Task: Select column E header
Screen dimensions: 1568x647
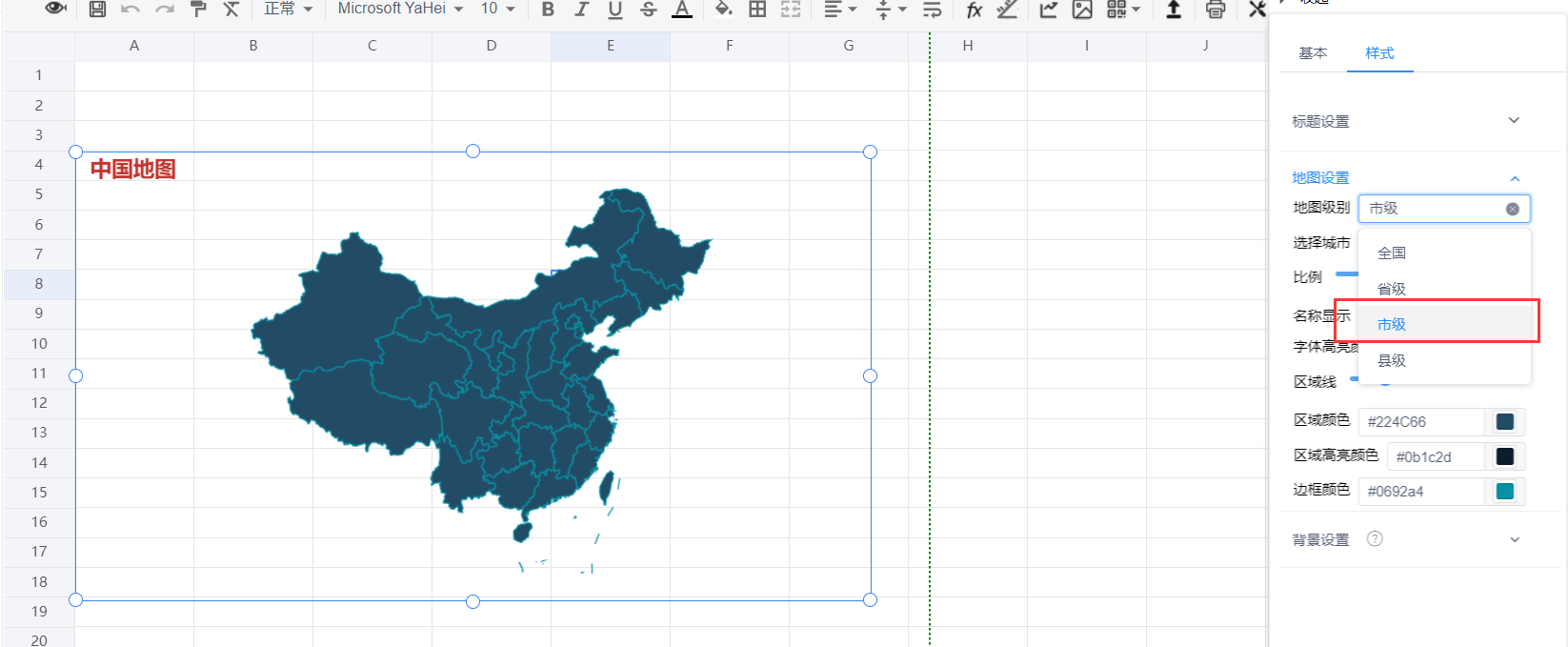Action: tap(611, 46)
